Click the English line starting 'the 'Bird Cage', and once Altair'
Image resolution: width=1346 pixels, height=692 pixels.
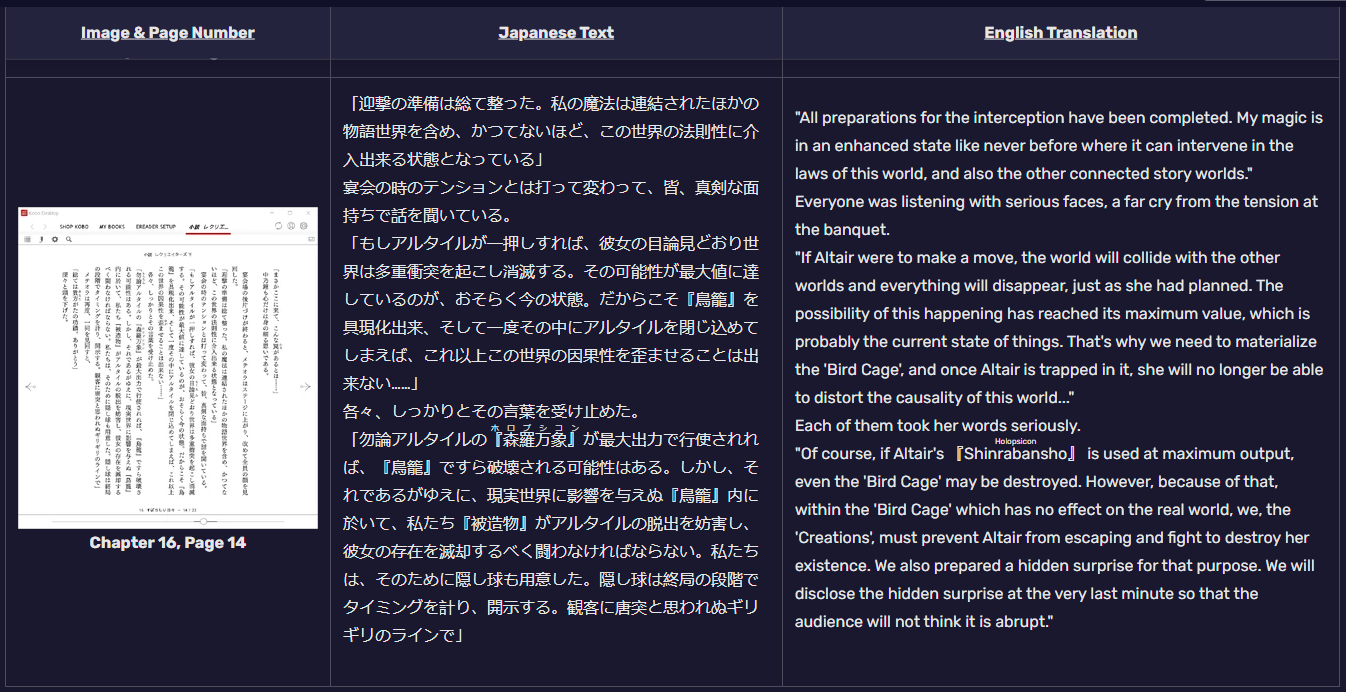point(1059,369)
